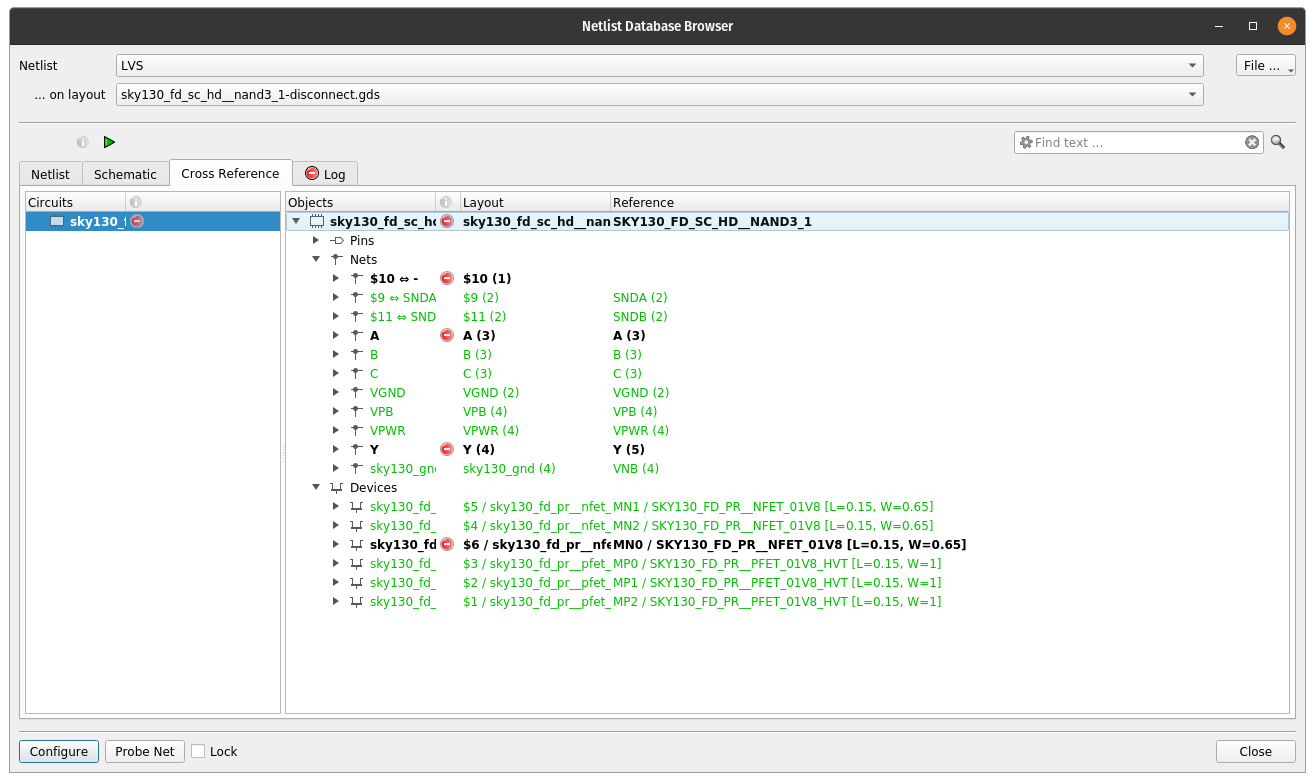This screenshot has width=1315, height=782.
Task: Click the Probe Net button
Action: coord(145,751)
